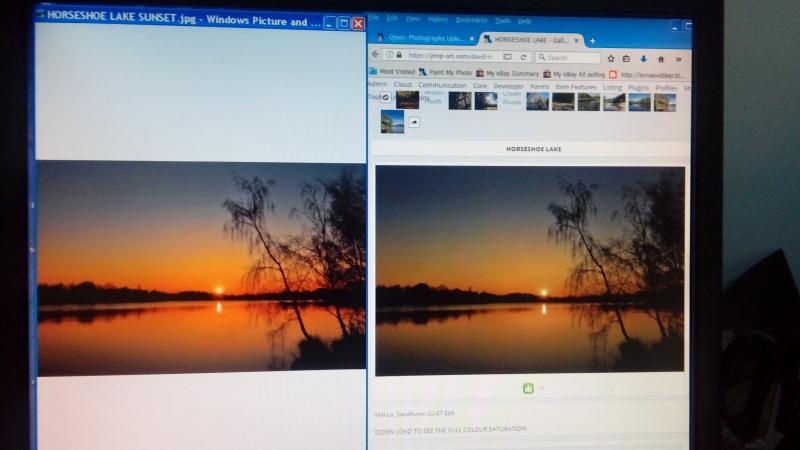Open the View menu in Firefox

413,19
